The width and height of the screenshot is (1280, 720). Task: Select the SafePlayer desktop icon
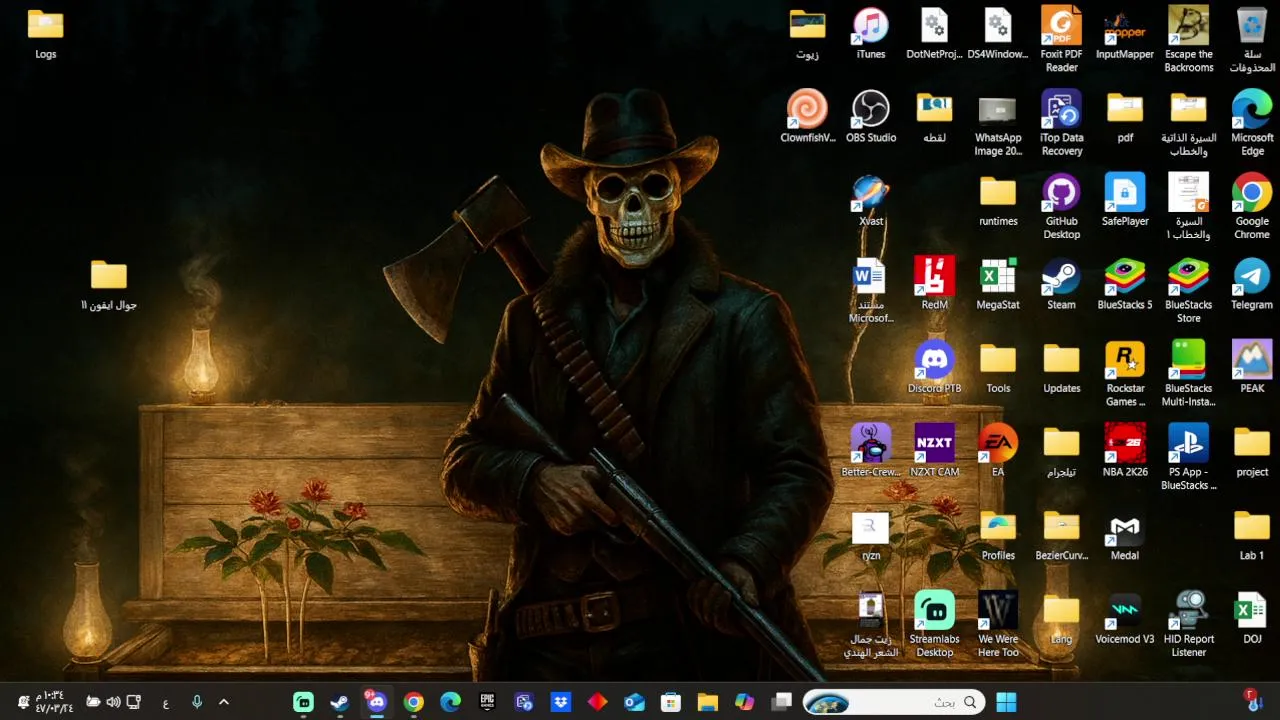click(1124, 201)
